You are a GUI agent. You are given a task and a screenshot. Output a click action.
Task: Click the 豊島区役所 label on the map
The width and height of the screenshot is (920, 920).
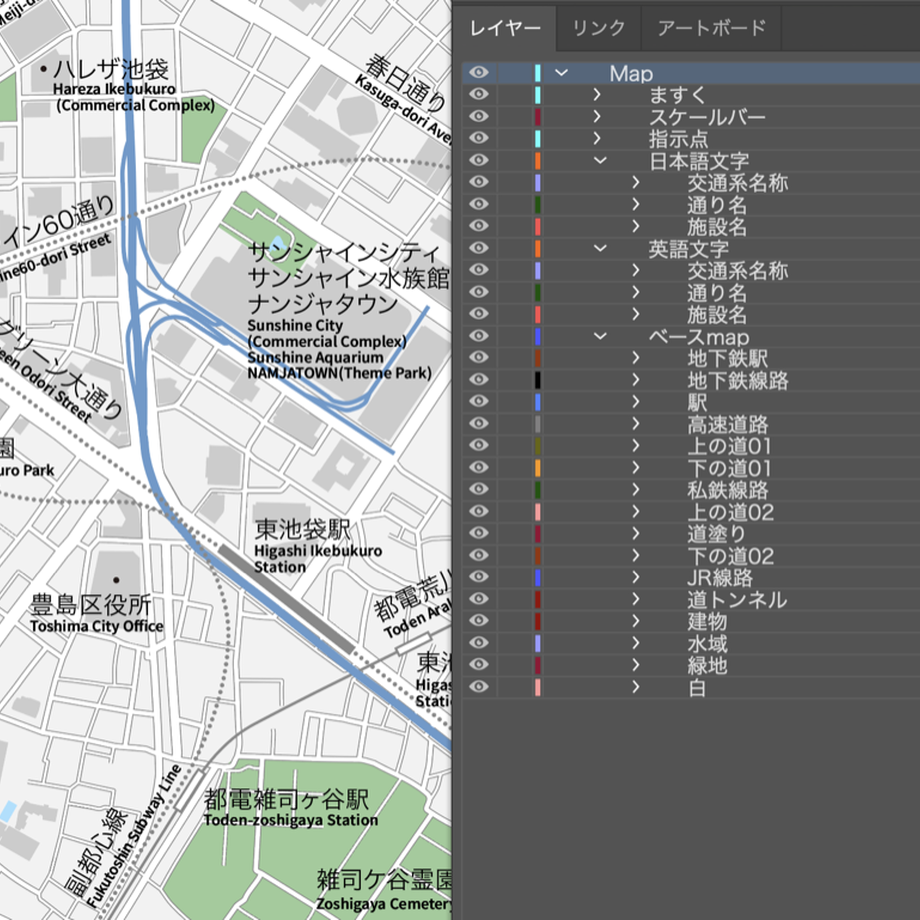click(x=90, y=604)
